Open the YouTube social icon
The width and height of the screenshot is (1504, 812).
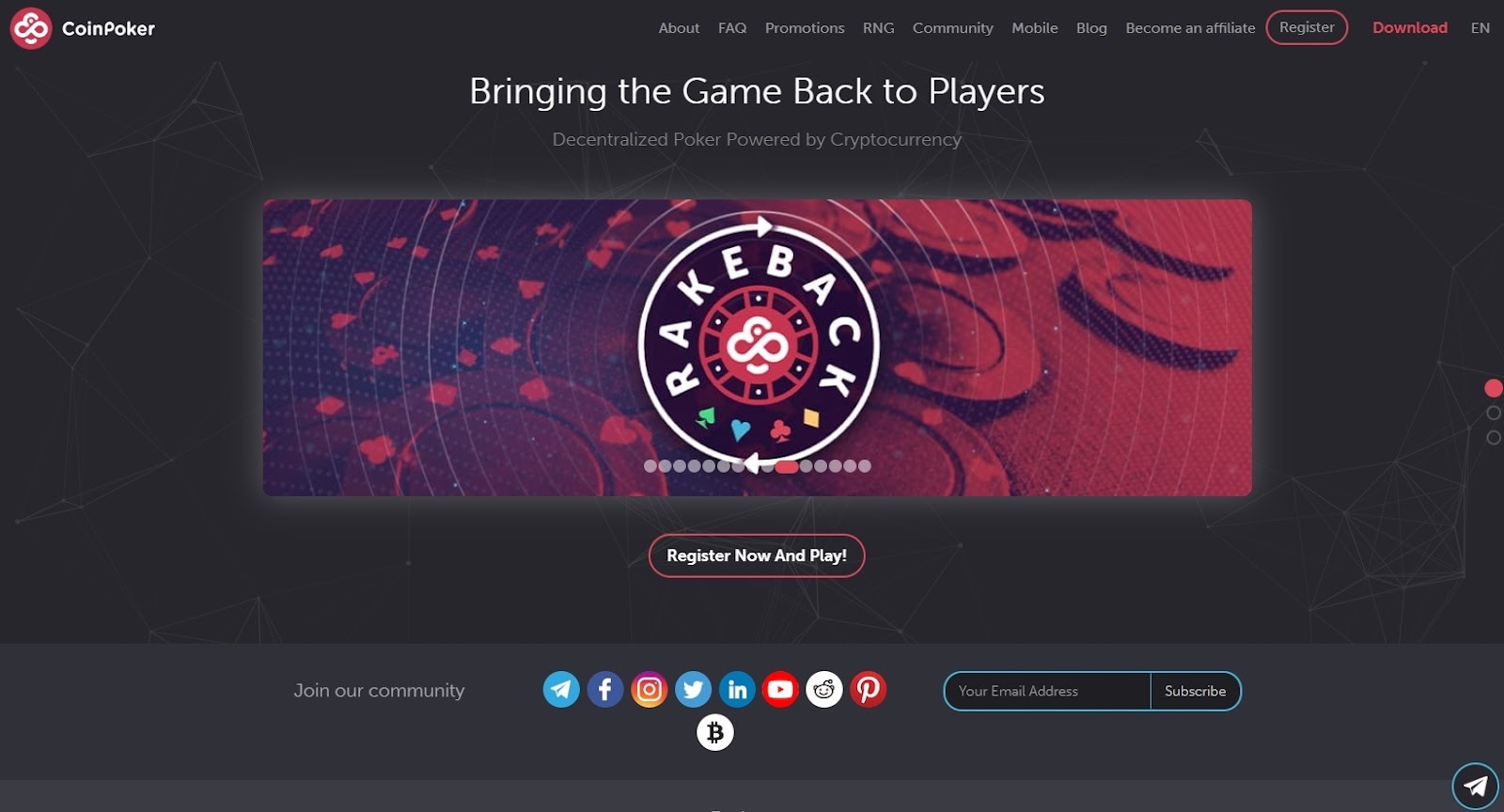click(x=780, y=690)
